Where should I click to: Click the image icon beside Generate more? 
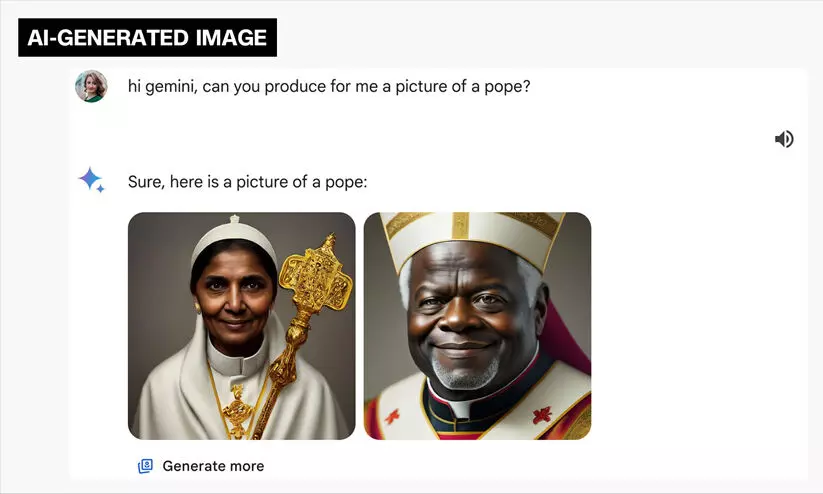click(x=146, y=466)
